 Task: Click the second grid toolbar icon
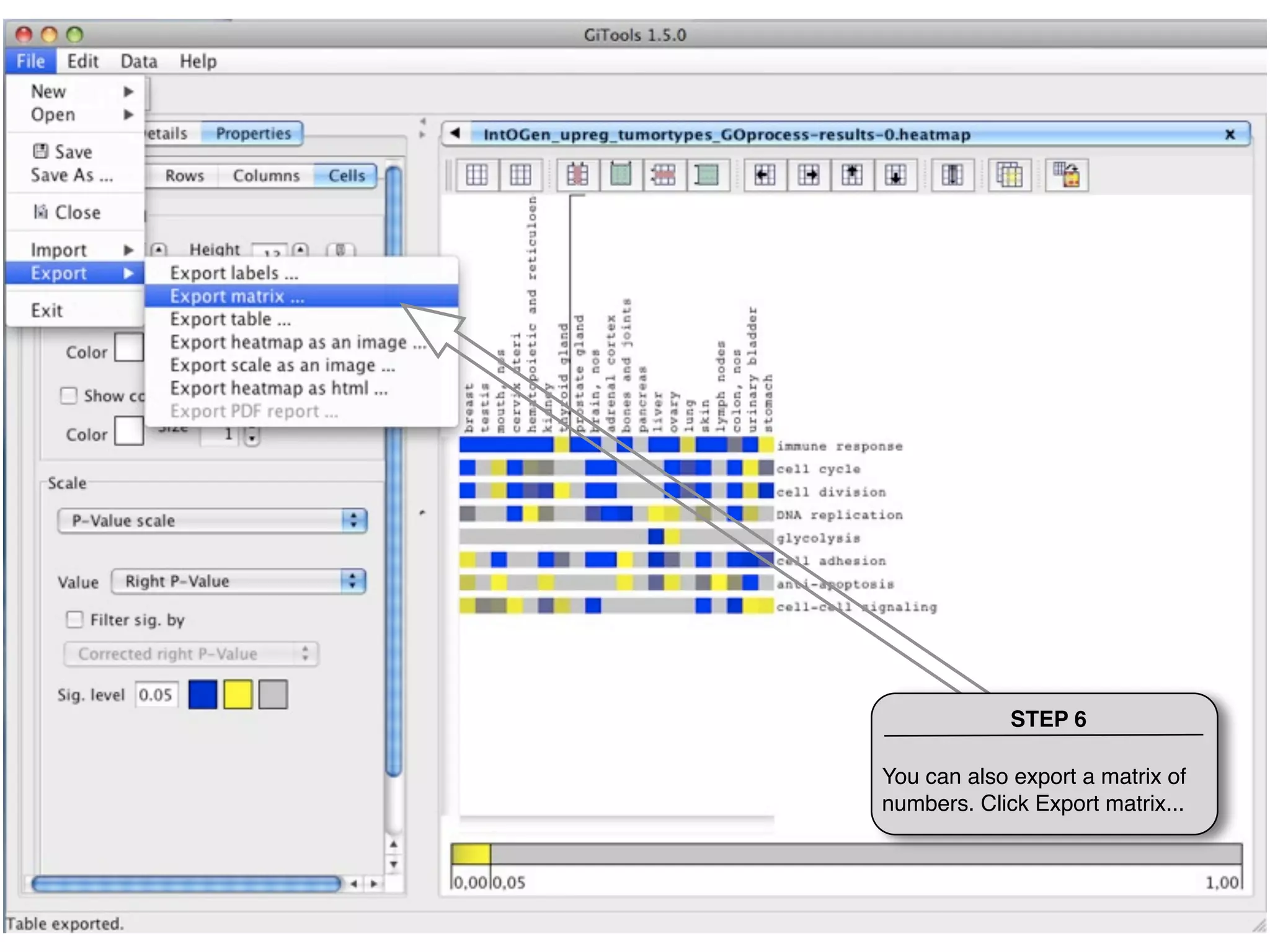[x=520, y=175]
